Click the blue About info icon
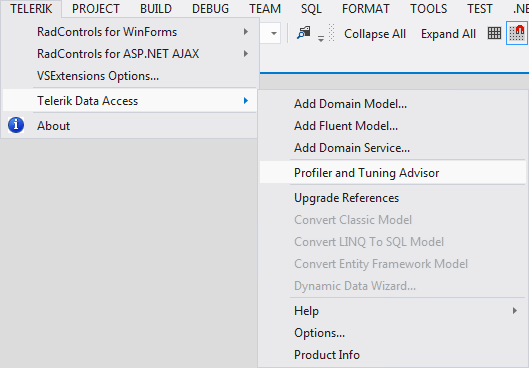The width and height of the screenshot is (529, 368). [16, 125]
